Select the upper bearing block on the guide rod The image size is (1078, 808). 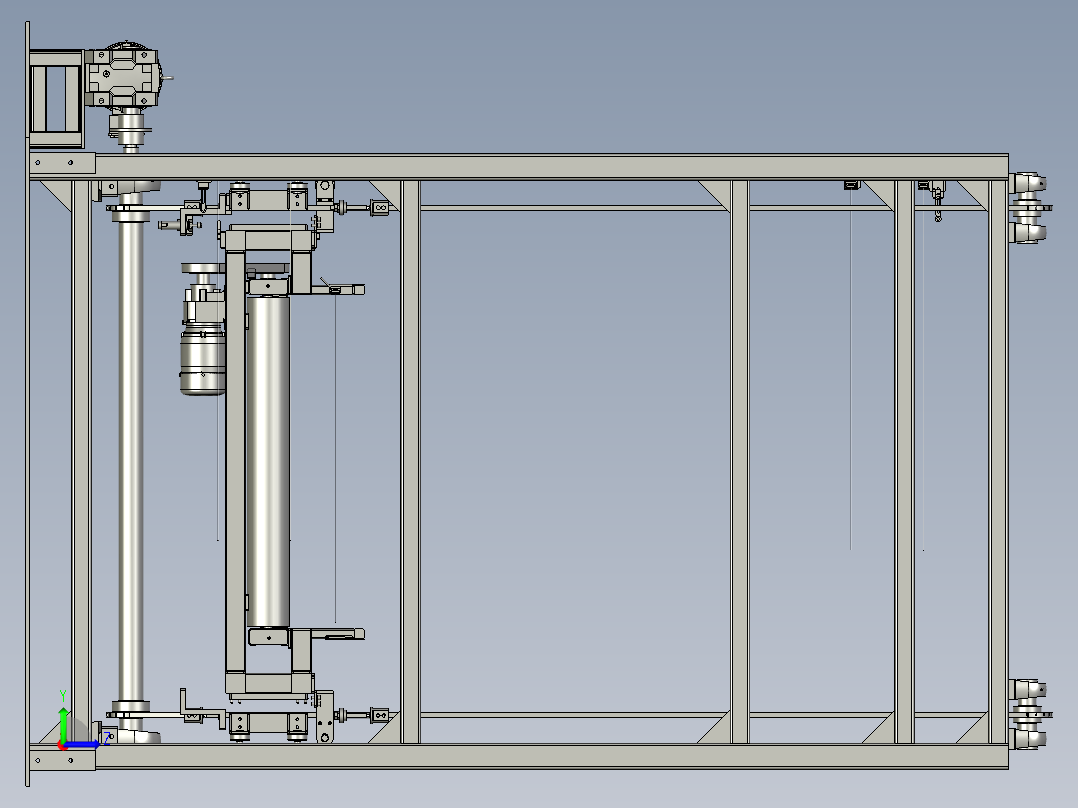(x=380, y=207)
